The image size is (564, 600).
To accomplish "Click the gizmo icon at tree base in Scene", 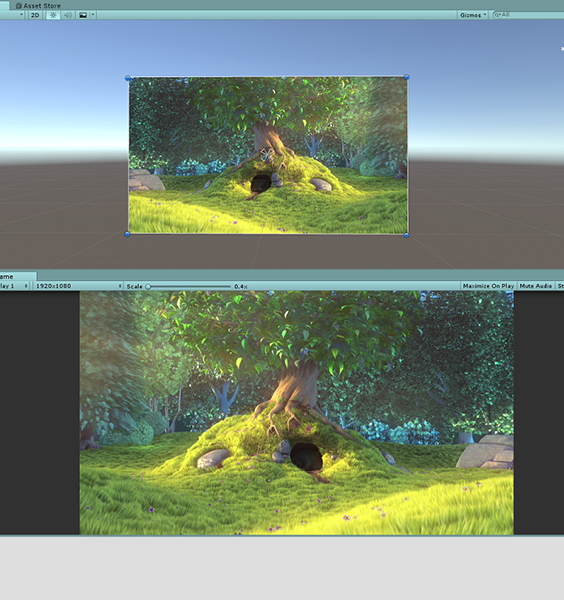I will [267, 155].
